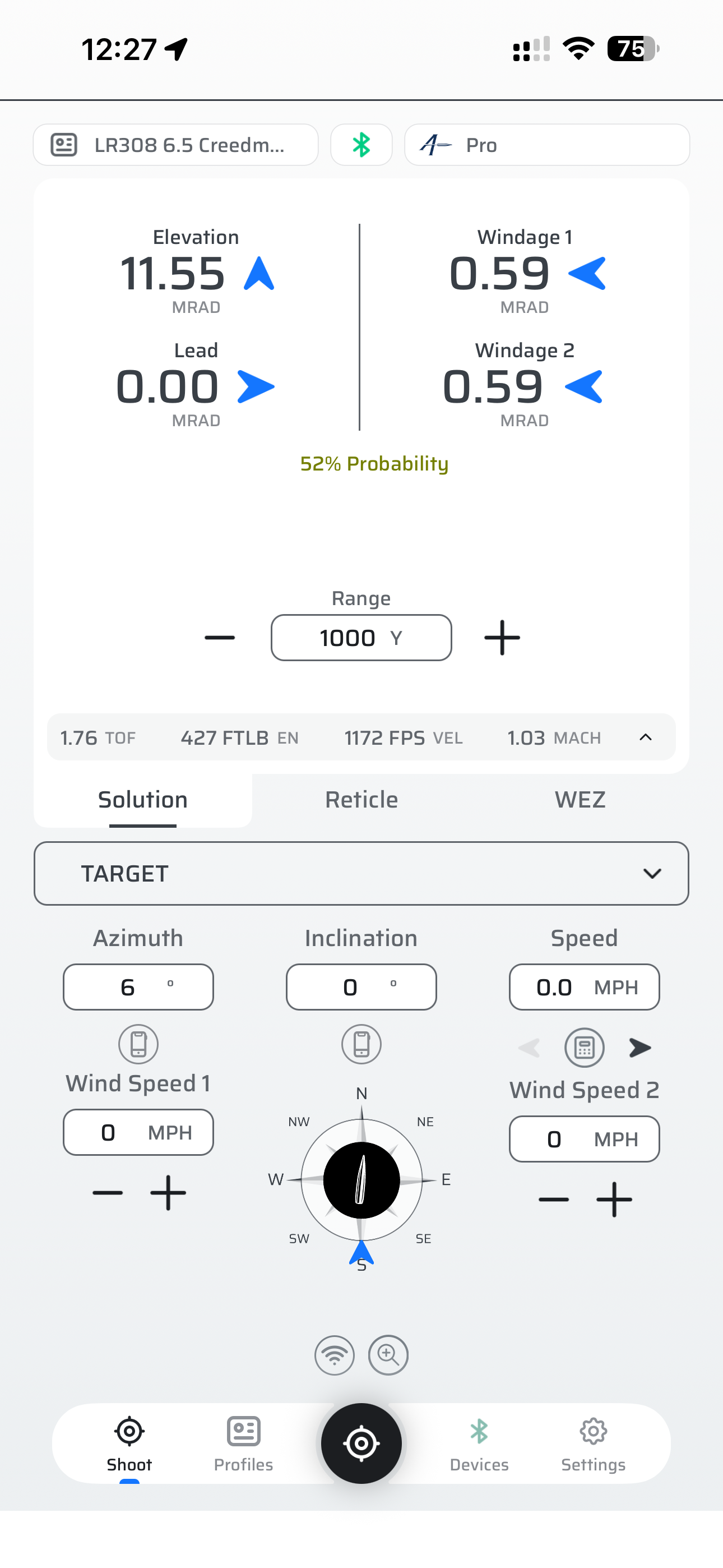Expand the TARGET dropdown
The image size is (723, 1568).
click(361, 874)
